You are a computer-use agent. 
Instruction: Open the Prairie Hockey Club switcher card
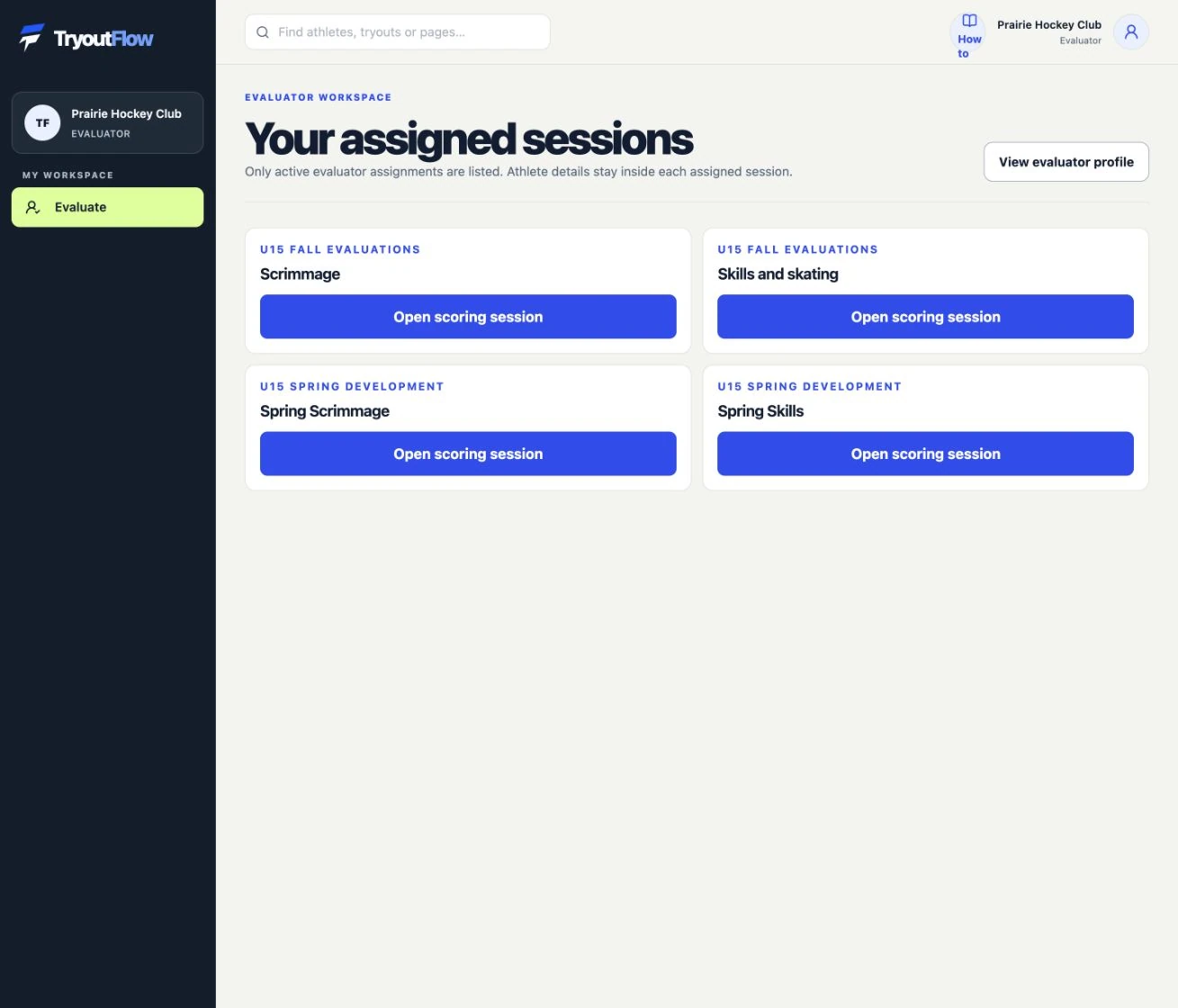[107, 123]
